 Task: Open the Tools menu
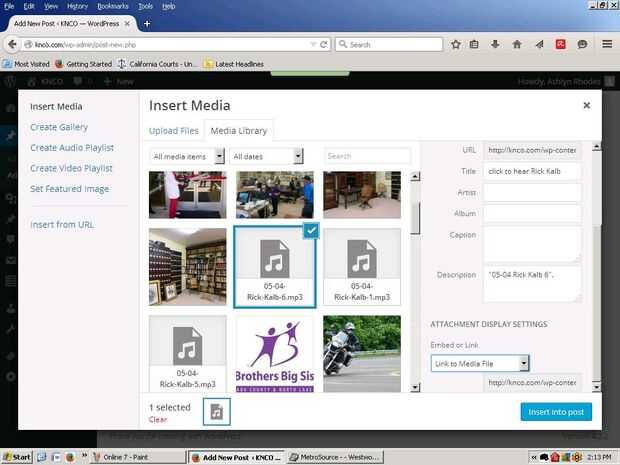coord(146,6)
